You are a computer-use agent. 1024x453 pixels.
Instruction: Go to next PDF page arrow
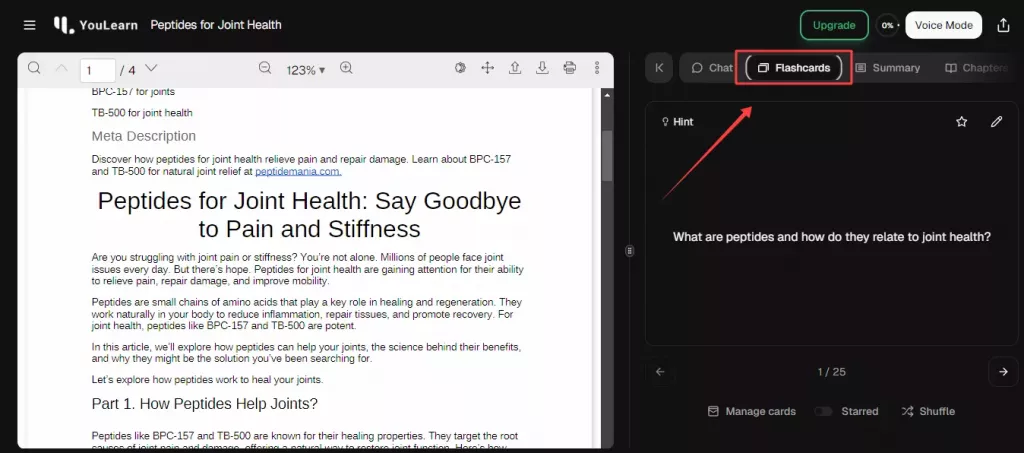pyautogui.click(x=151, y=68)
